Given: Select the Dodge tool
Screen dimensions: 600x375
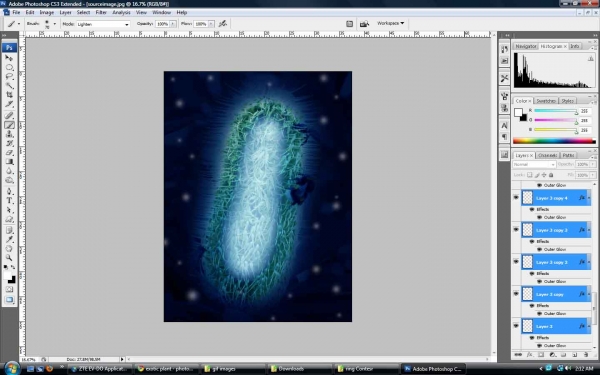Looking at the screenshot, I should pyautogui.click(x=9, y=180).
